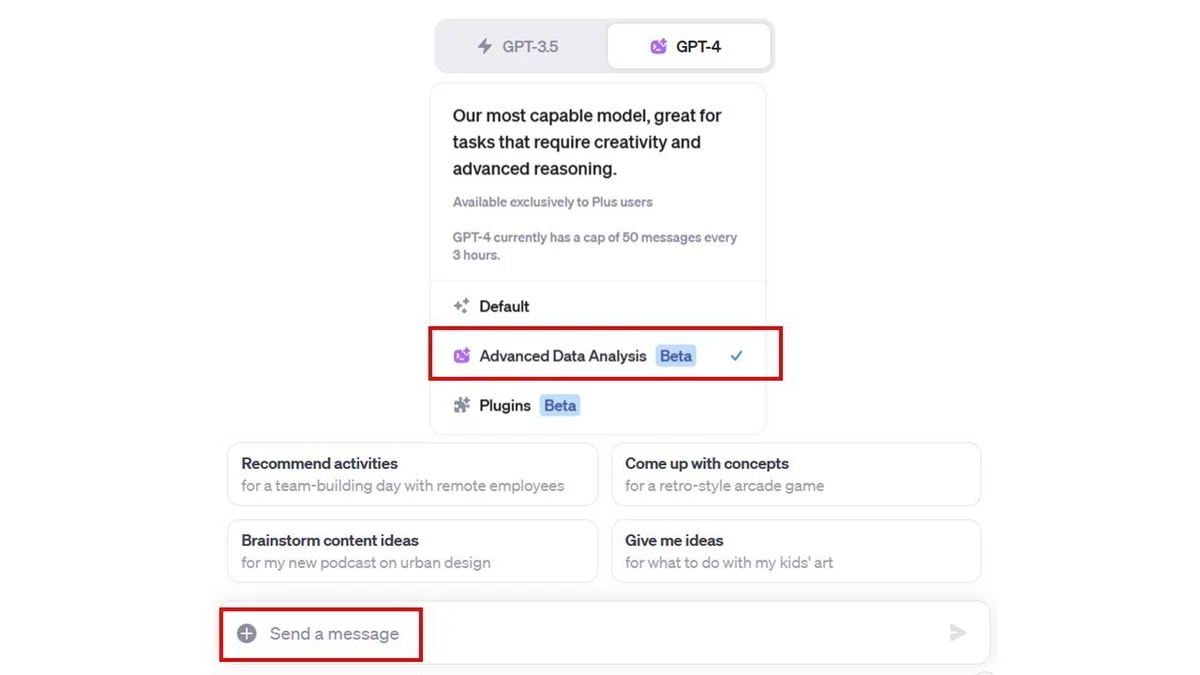
Task: Select the Brainstorm content ideas prompt
Action: tap(412, 551)
